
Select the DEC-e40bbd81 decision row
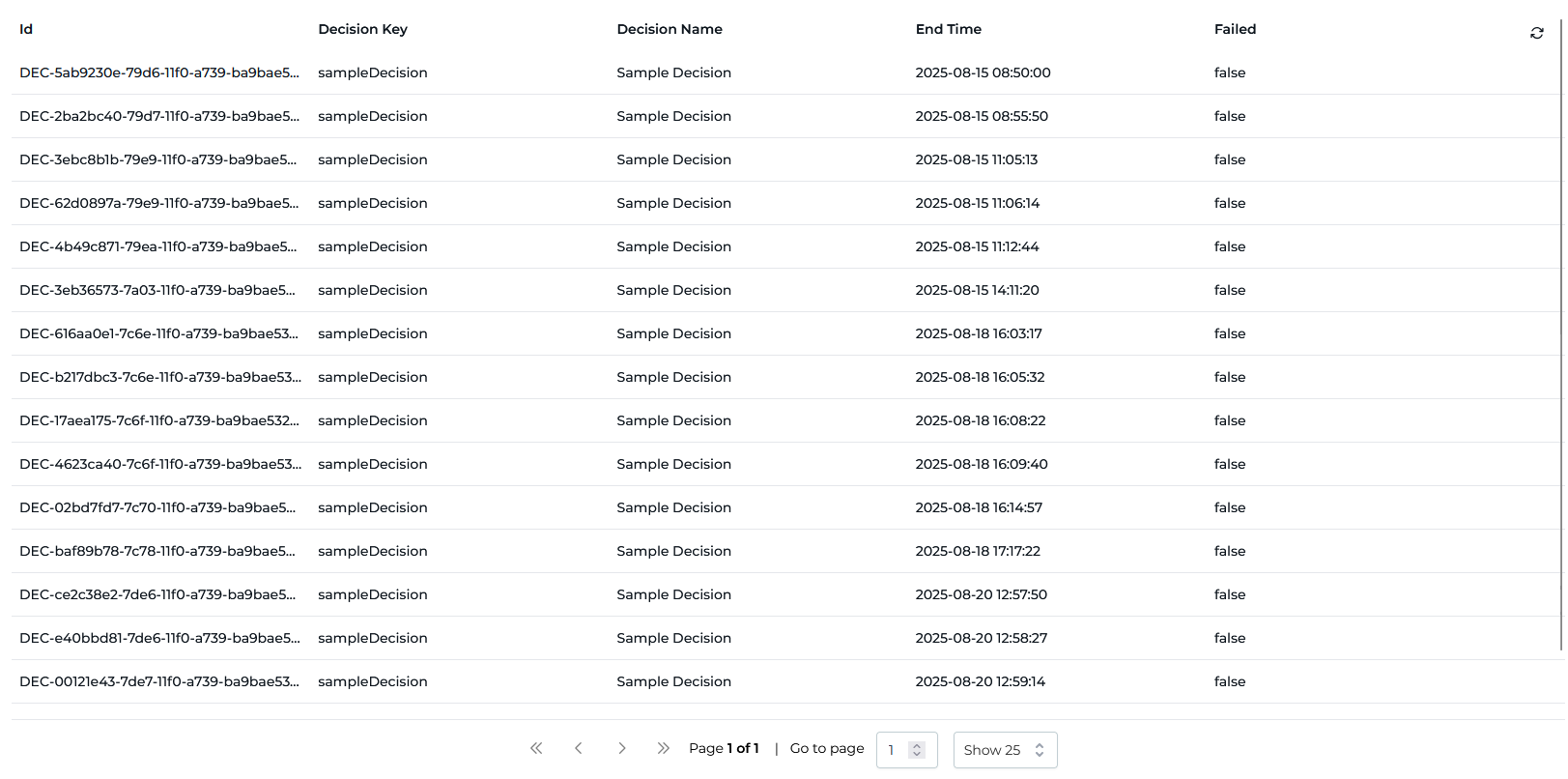(158, 638)
